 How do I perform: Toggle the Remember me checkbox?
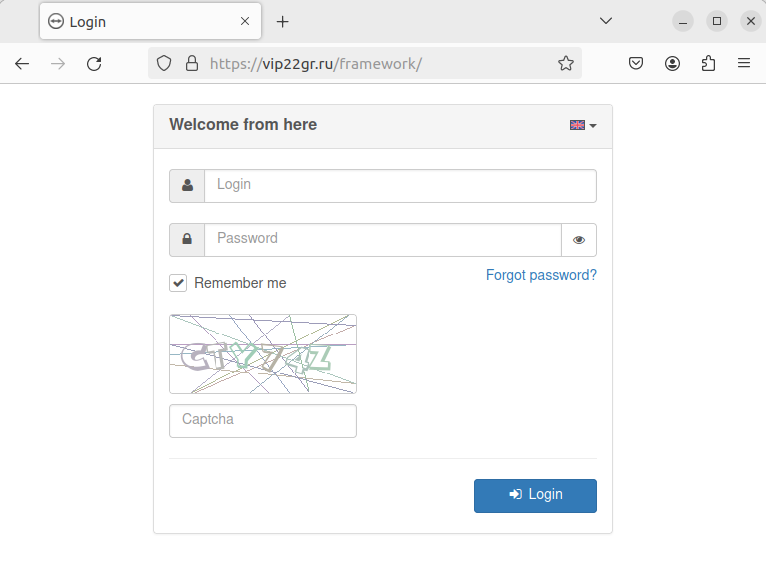[178, 283]
